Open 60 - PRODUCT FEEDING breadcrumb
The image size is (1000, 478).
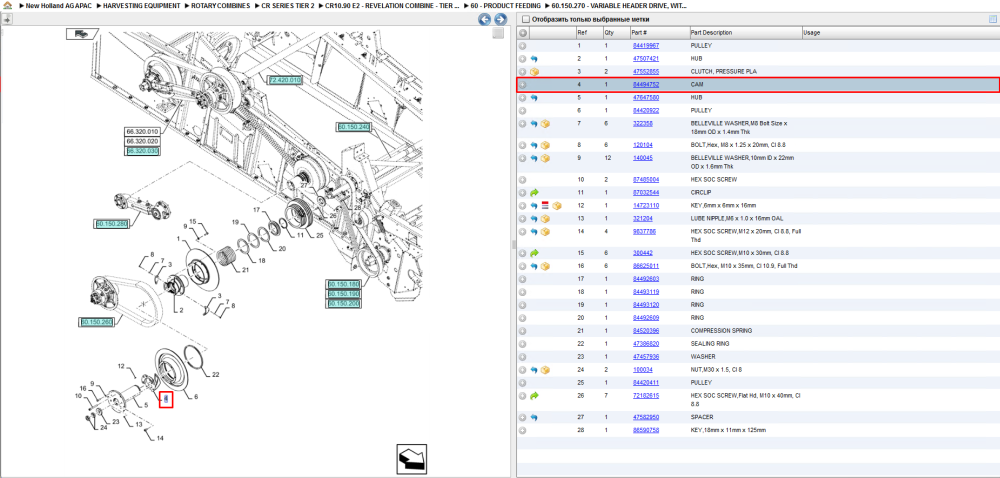click(506, 5)
